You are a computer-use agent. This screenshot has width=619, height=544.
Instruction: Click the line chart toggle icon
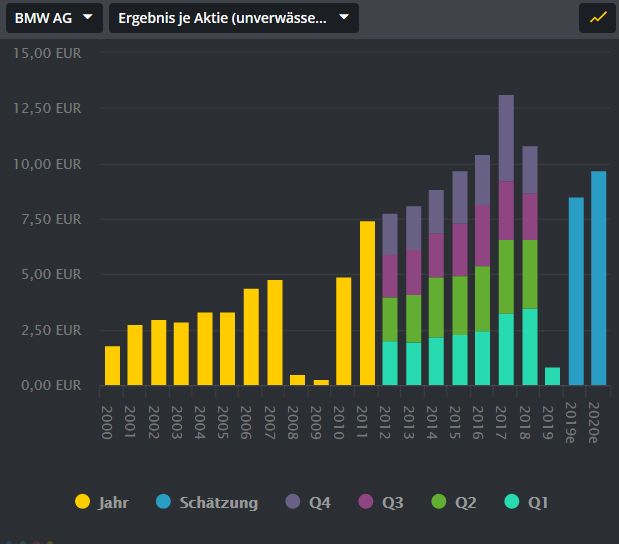pos(598,18)
